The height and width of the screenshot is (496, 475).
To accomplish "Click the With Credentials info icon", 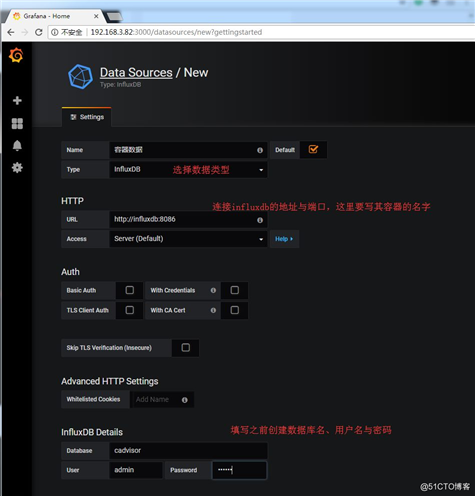I will (x=213, y=290).
